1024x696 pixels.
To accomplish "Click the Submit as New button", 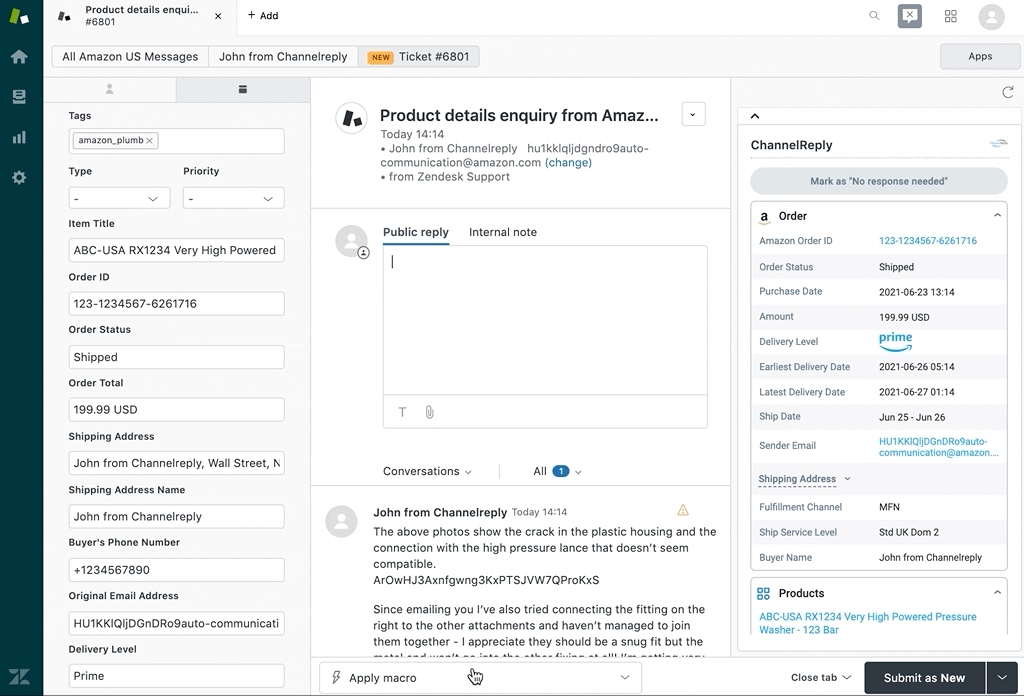I will pyautogui.click(x=924, y=678).
